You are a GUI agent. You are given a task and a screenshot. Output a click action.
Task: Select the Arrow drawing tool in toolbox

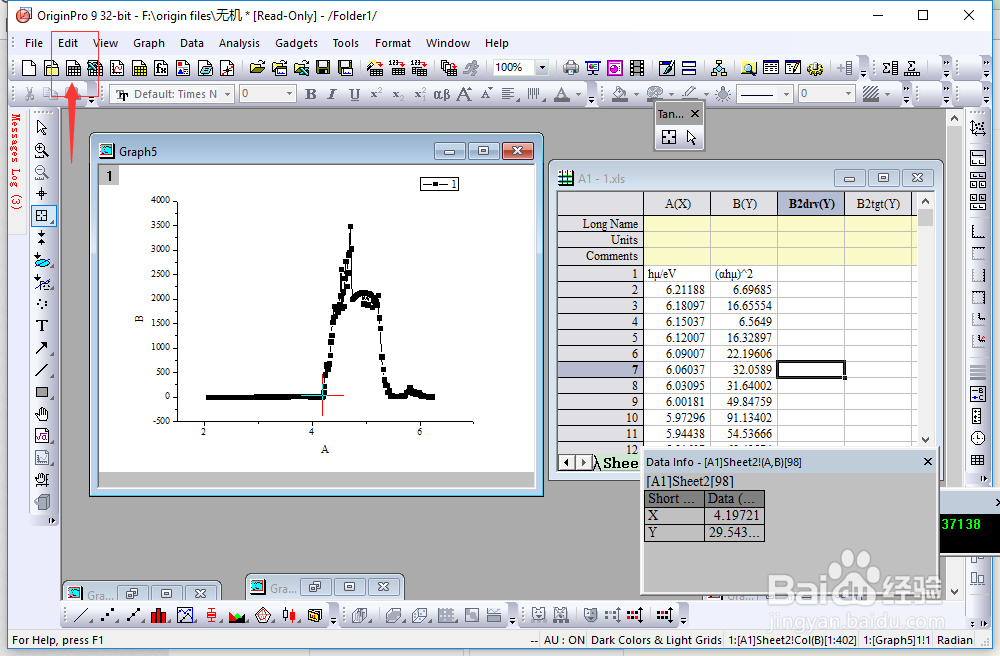pyautogui.click(x=42, y=348)
